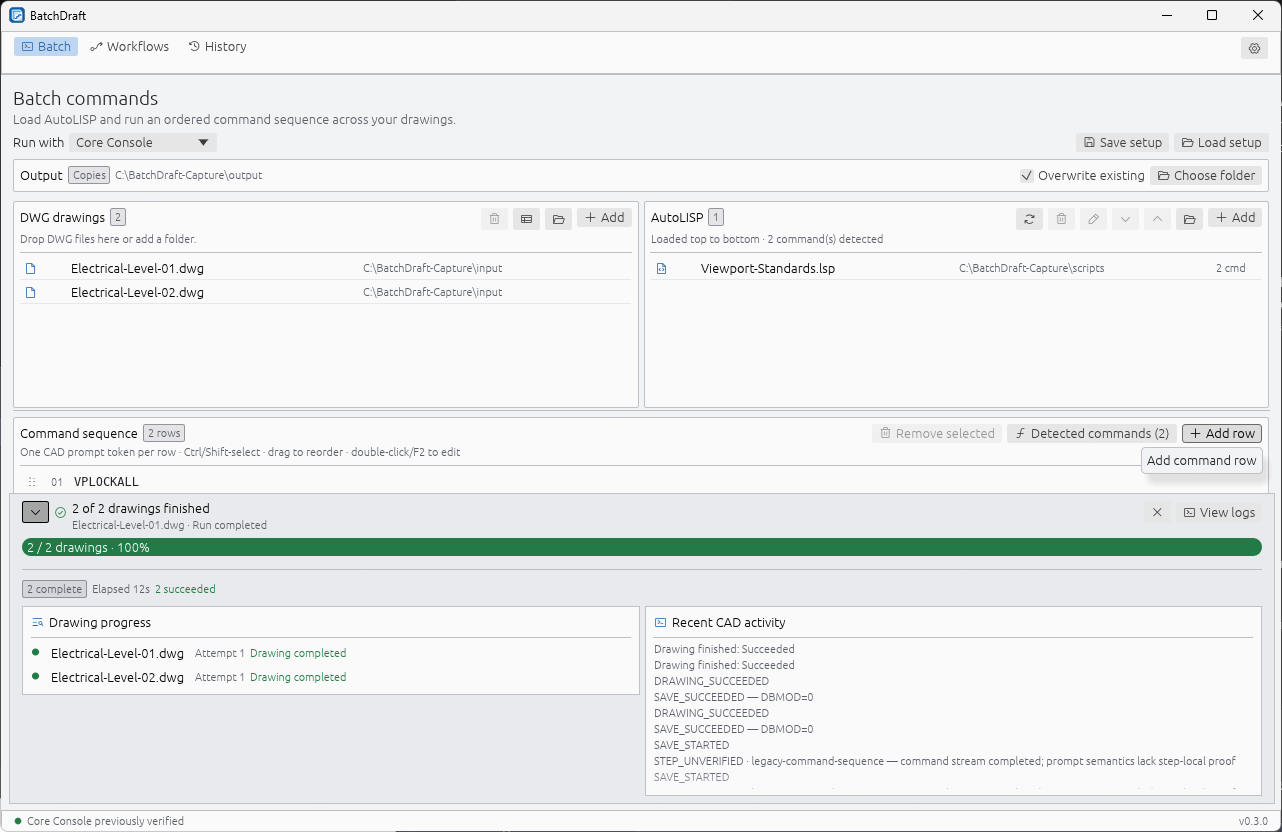Click the script icon beside Viewport-Standards.lsp
Image resolution: width=1282 pixels, height=832 pixels.
pos(661,269)
